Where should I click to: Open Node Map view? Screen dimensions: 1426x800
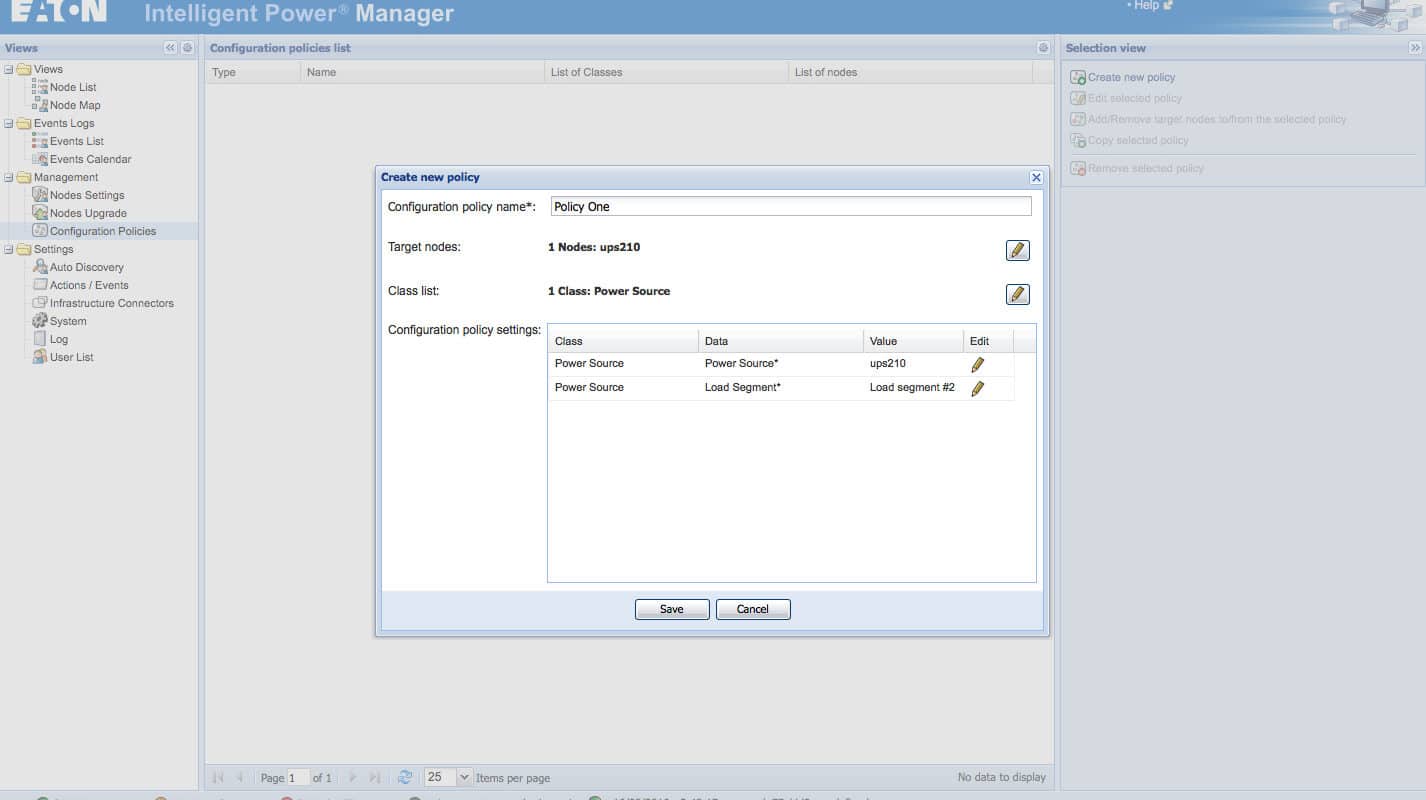[75, 105]
